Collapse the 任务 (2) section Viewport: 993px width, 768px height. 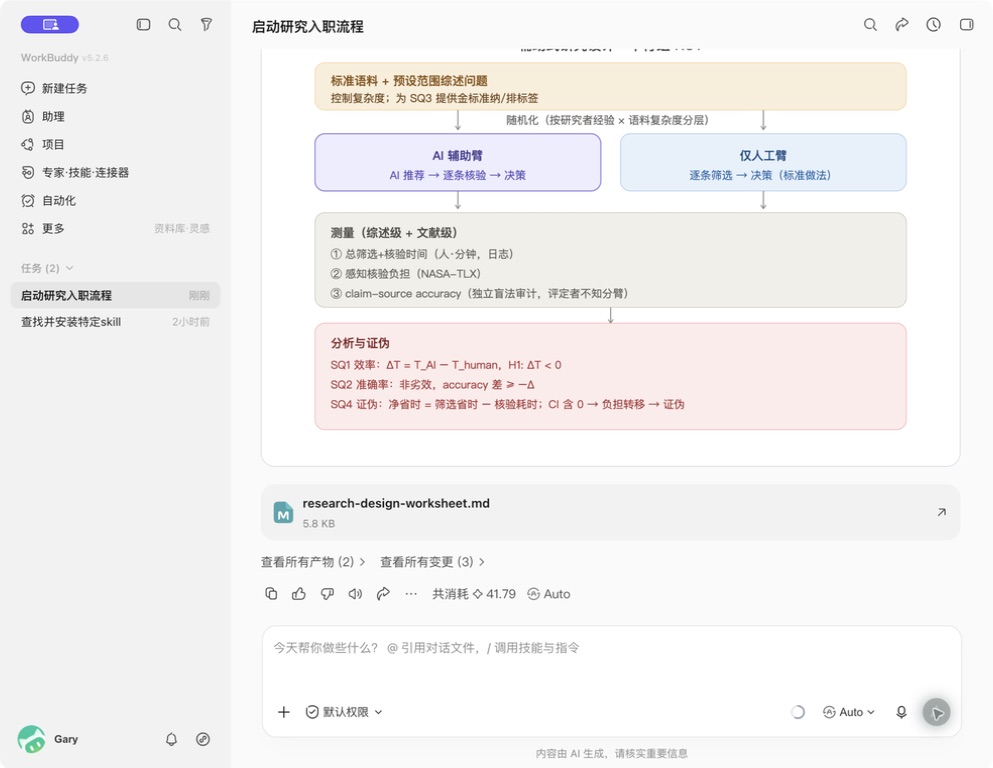click(x=47, y=268)
